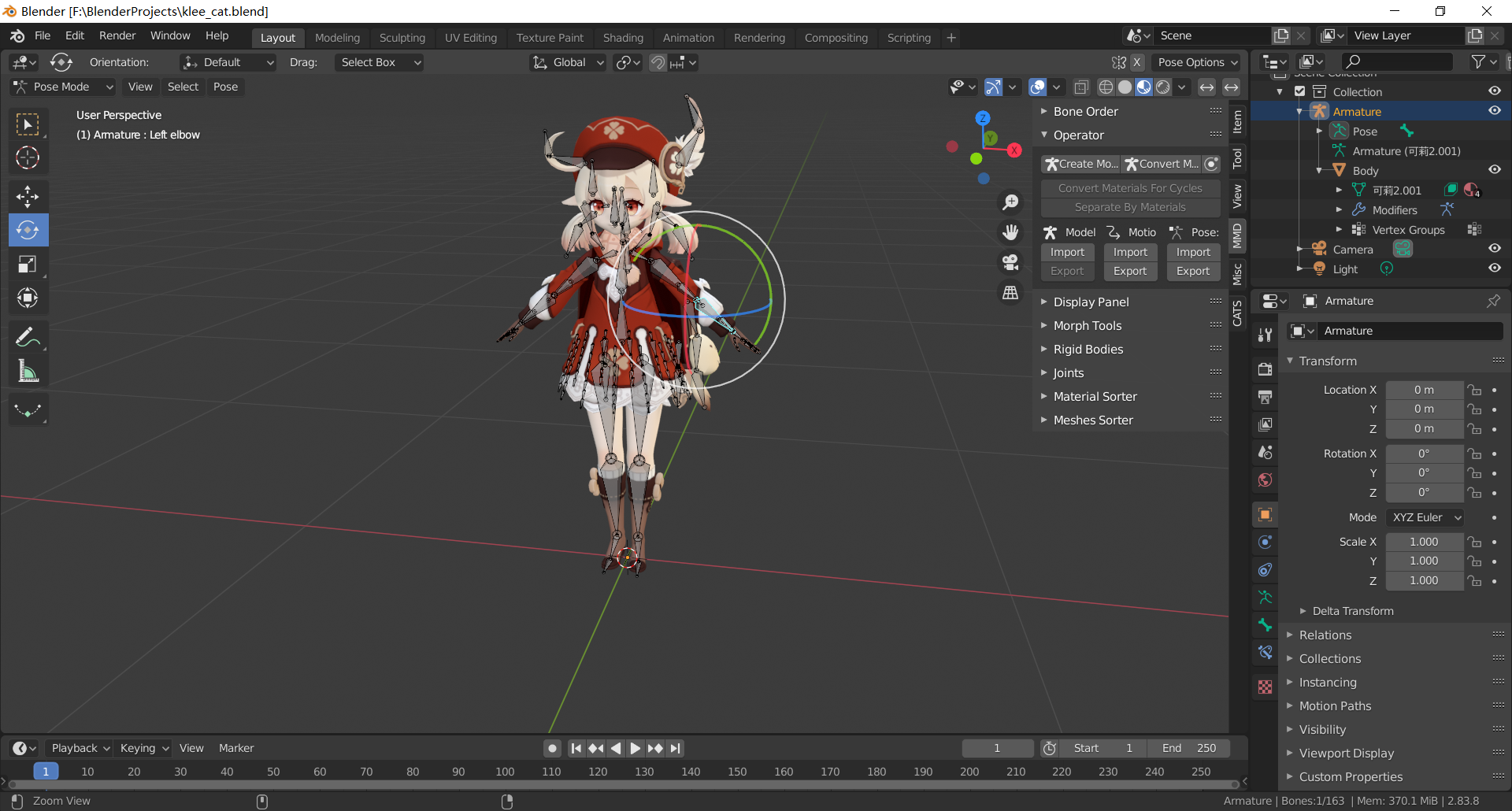The image size is (1512, 811).
Task: Switch to the Animation workspace tab
Action: pos(688,38)
